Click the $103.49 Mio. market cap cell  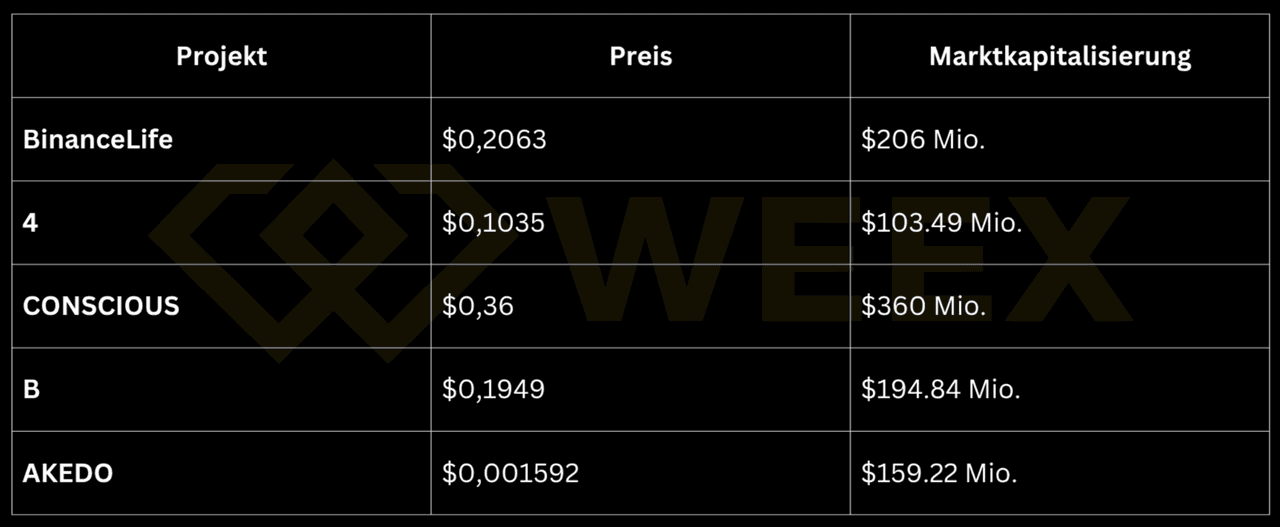pos(941,222)
